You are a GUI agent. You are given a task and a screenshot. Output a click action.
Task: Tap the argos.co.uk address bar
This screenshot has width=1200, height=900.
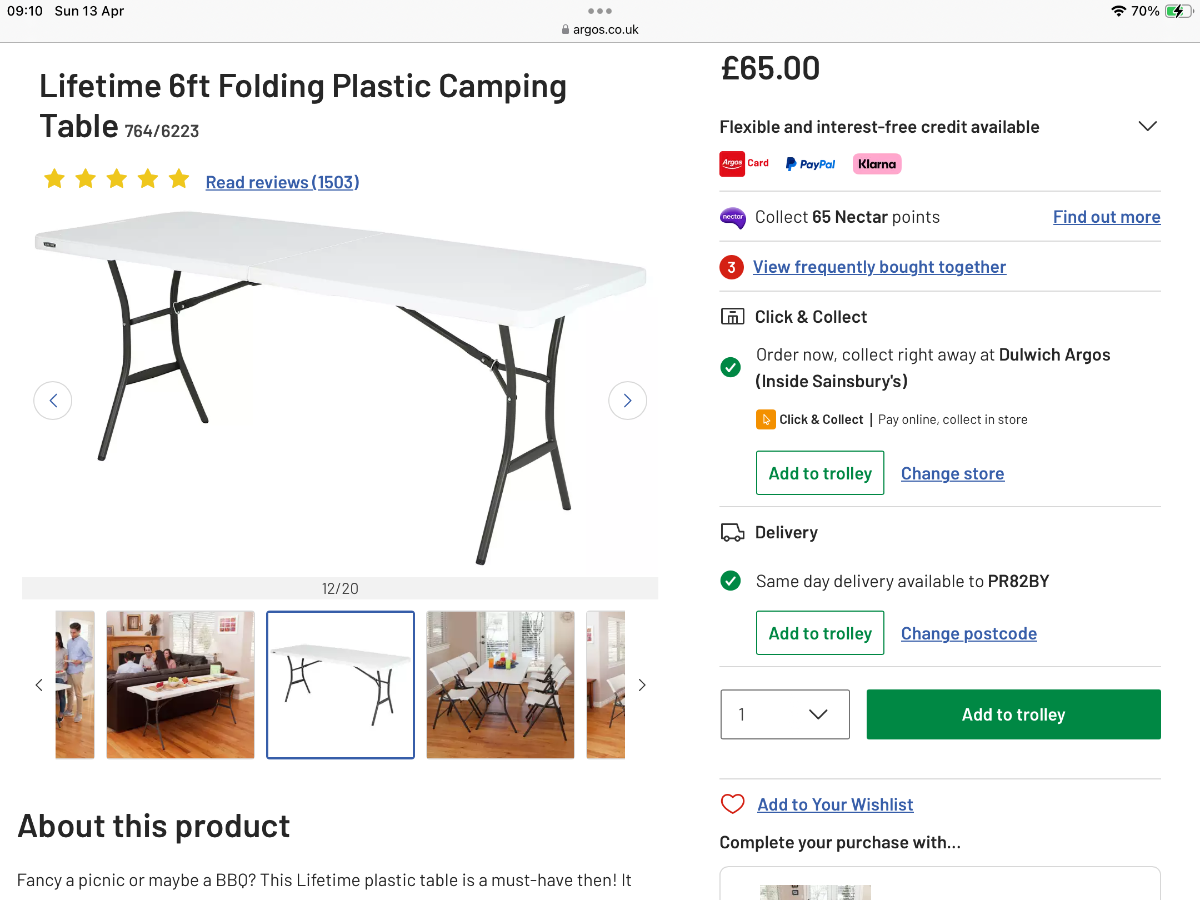click(x=600, y=30)
